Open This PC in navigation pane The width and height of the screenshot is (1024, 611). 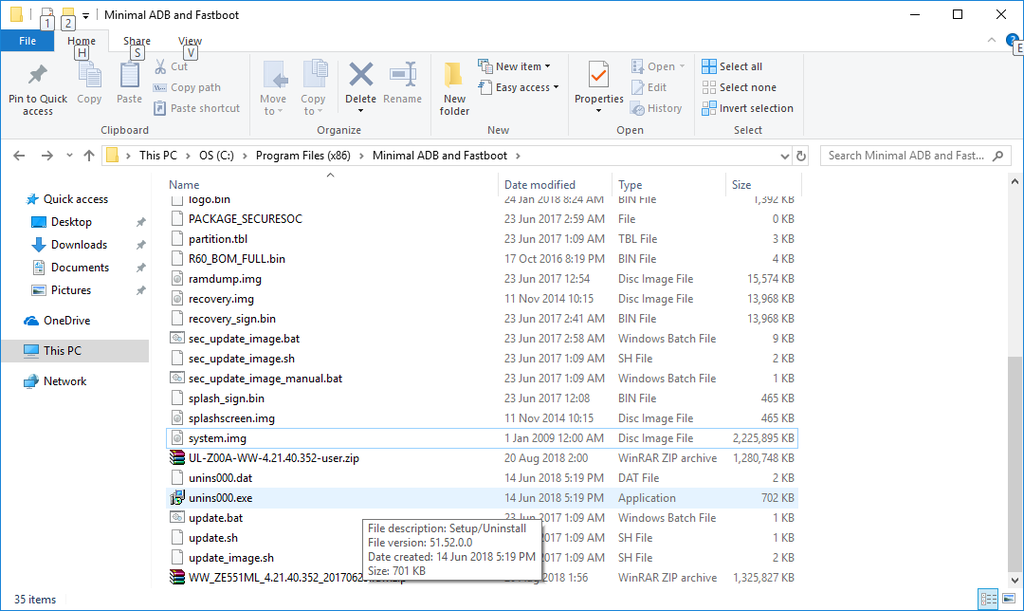pyautogui.click(x=62, y=350)
